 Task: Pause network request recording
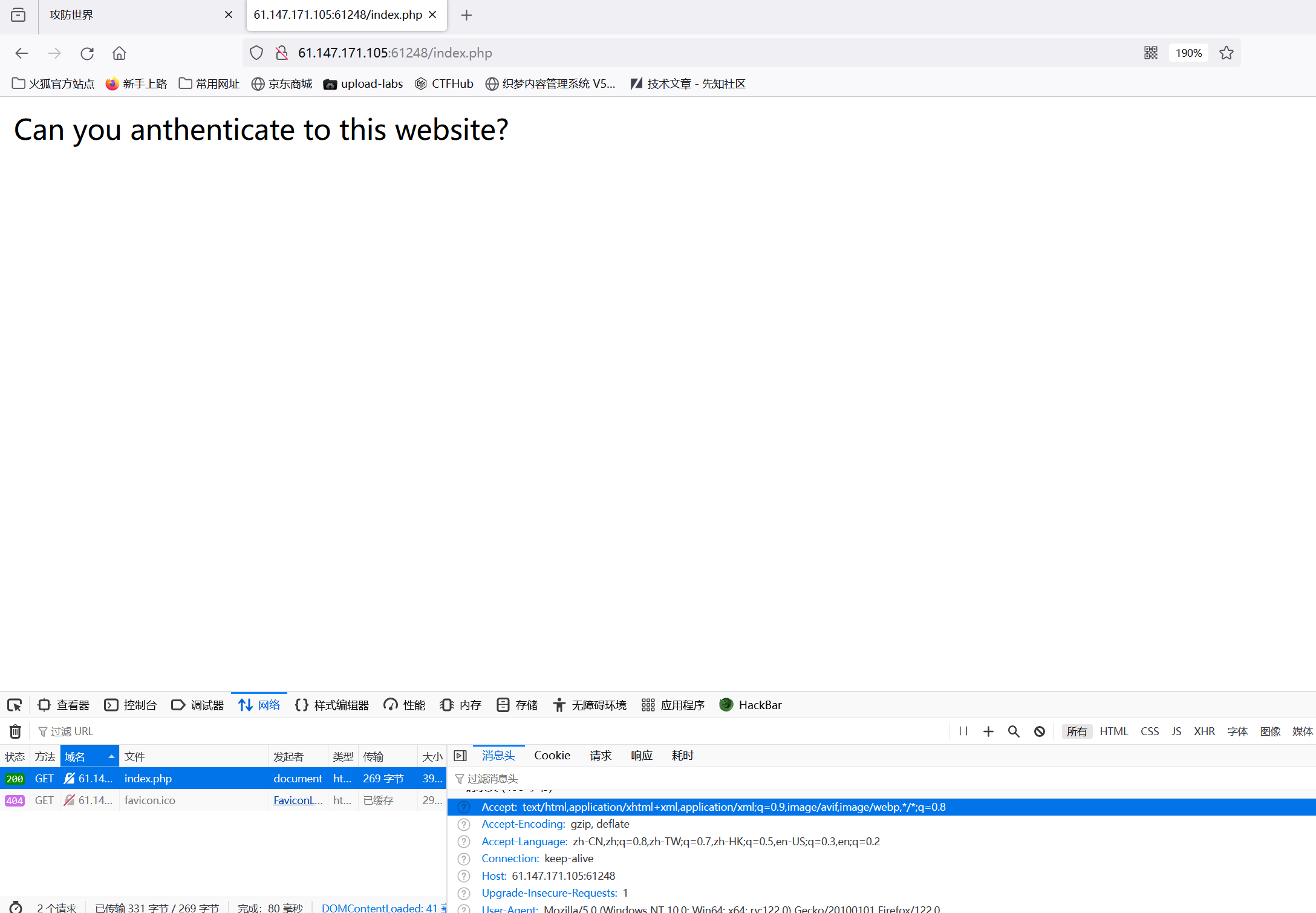(963, 731)
